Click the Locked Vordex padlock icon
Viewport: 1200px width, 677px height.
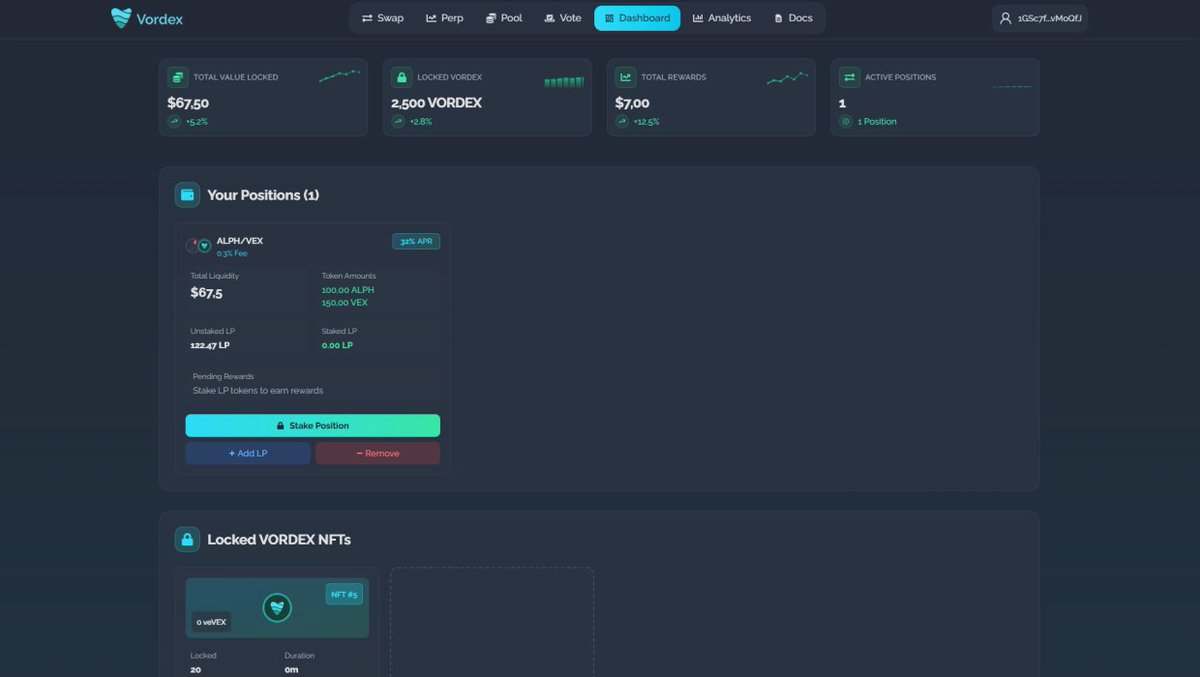pyautogui.click(x=401, y=77)
